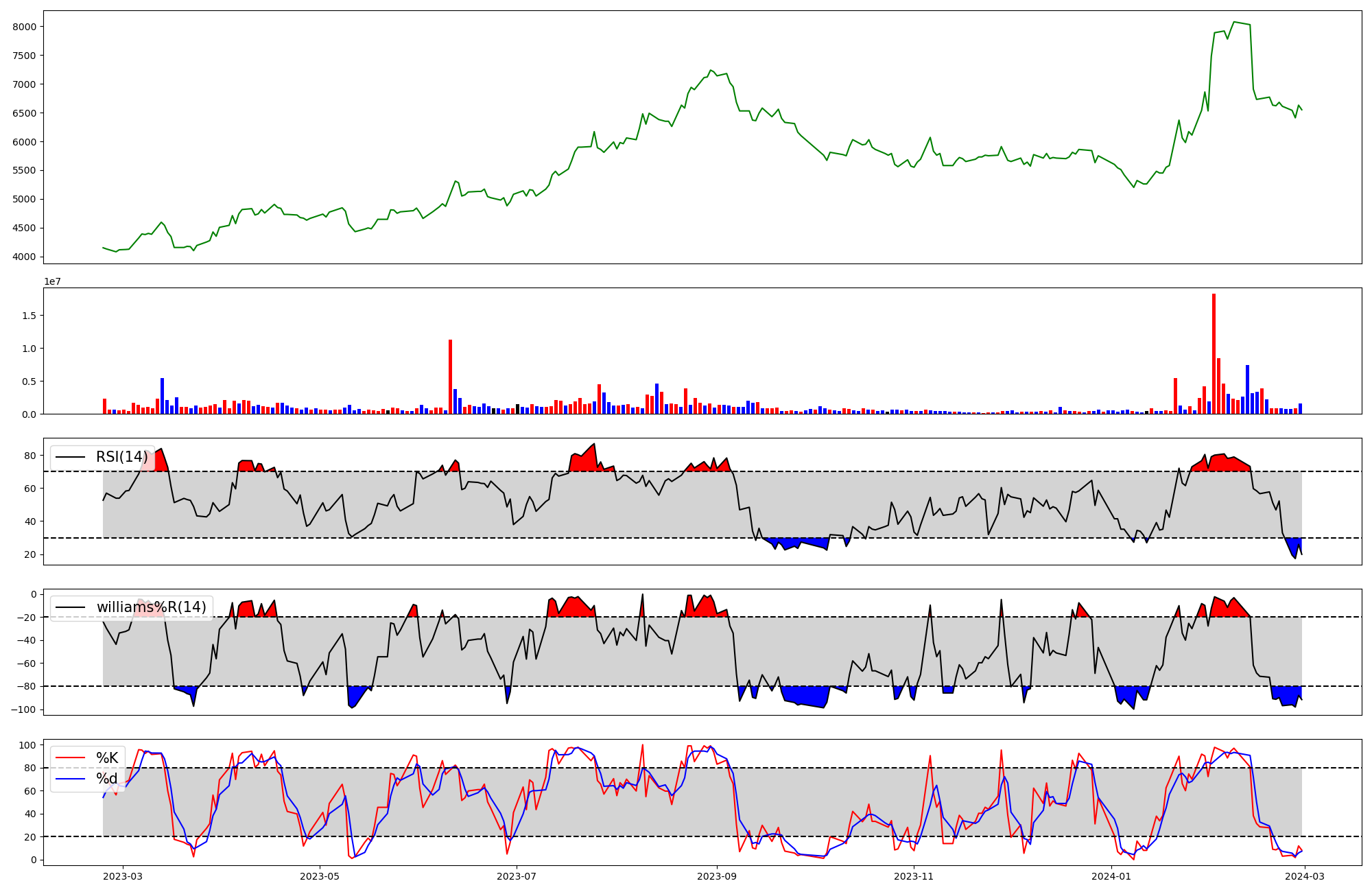Click the 2023-11 x-axis tick label

tap(914, 876)
